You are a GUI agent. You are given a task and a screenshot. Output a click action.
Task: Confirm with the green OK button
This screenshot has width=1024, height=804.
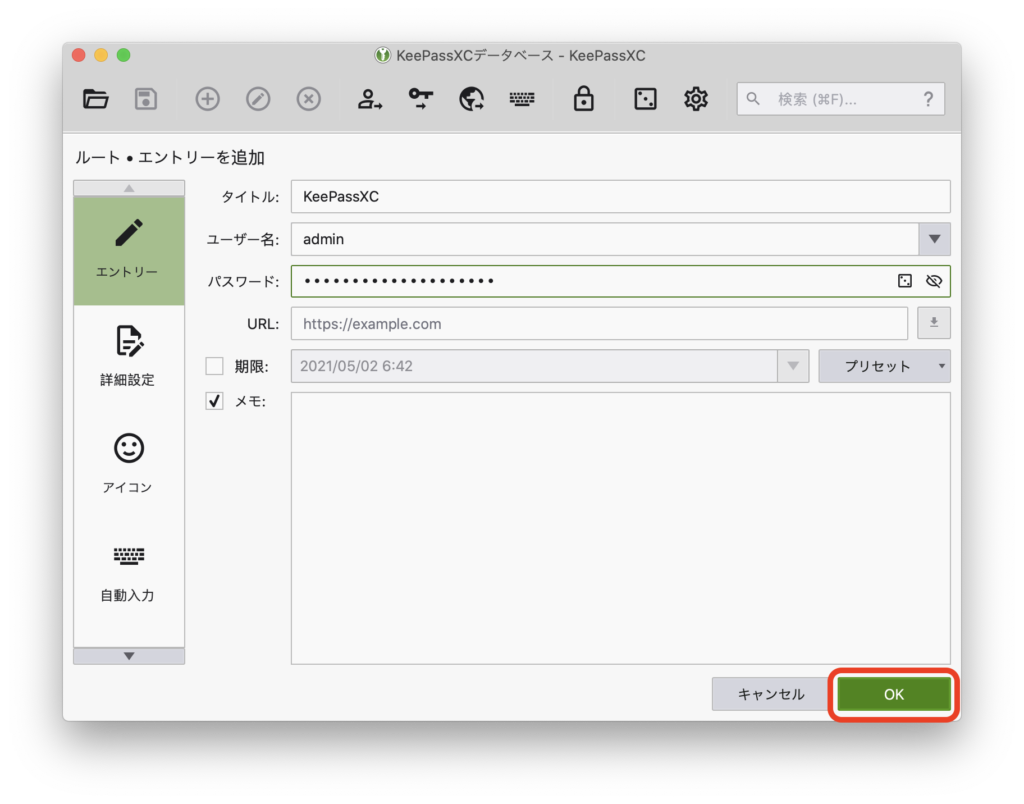pos(893,694)
